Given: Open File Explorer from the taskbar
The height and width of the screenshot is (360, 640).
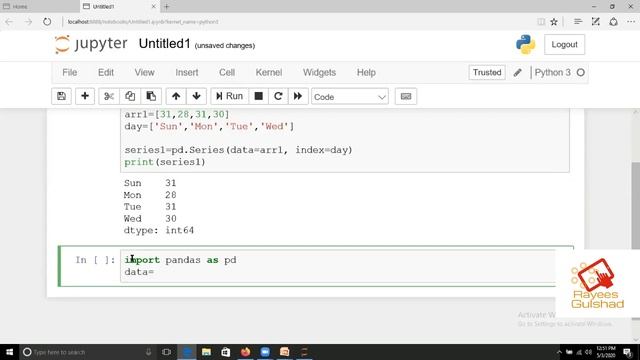Looking at the screenshot, I should (x=206, y=352).
